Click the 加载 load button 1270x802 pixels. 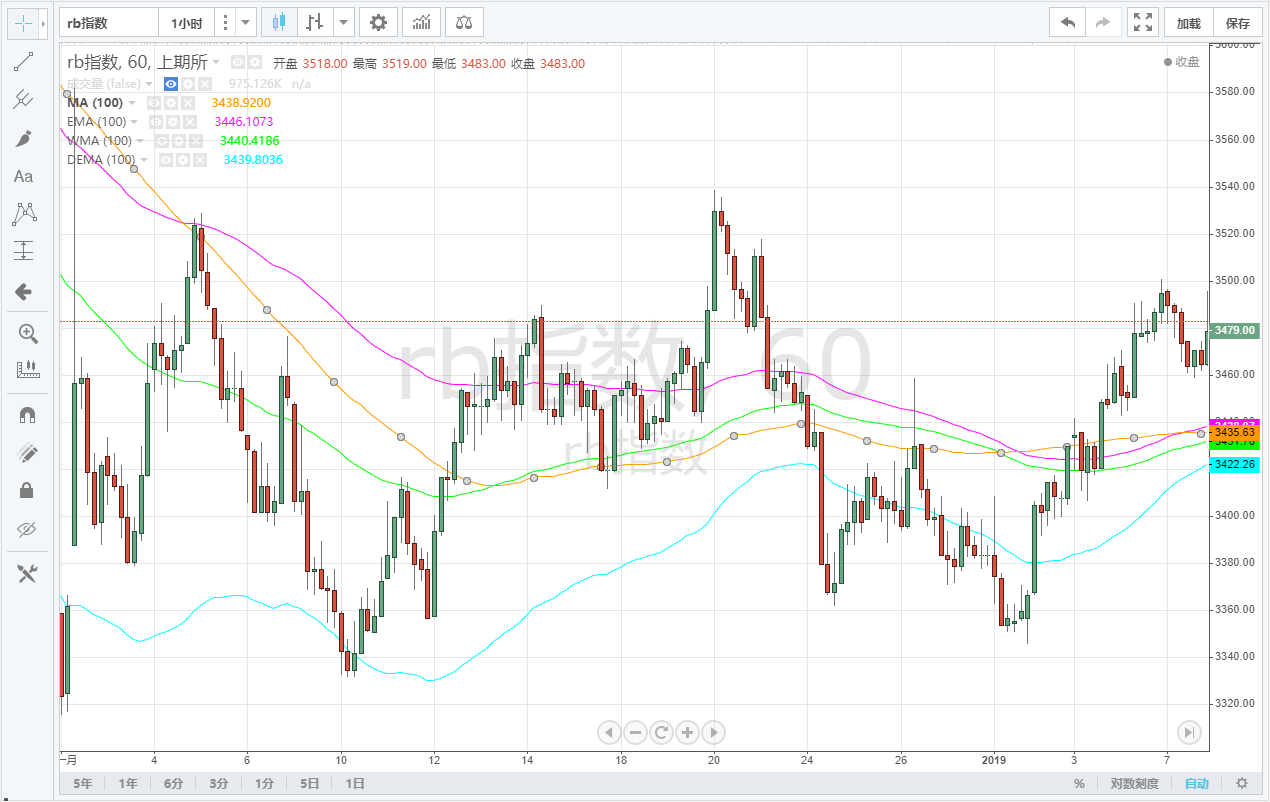click(1188, 22)
